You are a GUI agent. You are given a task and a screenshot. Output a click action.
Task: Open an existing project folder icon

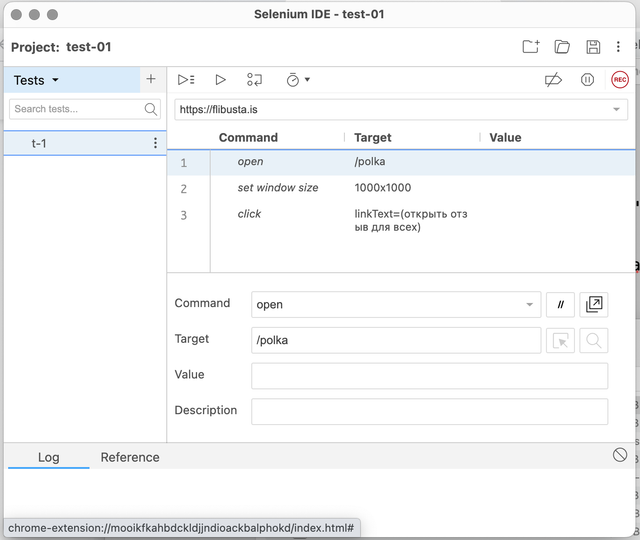pos(562,47)
